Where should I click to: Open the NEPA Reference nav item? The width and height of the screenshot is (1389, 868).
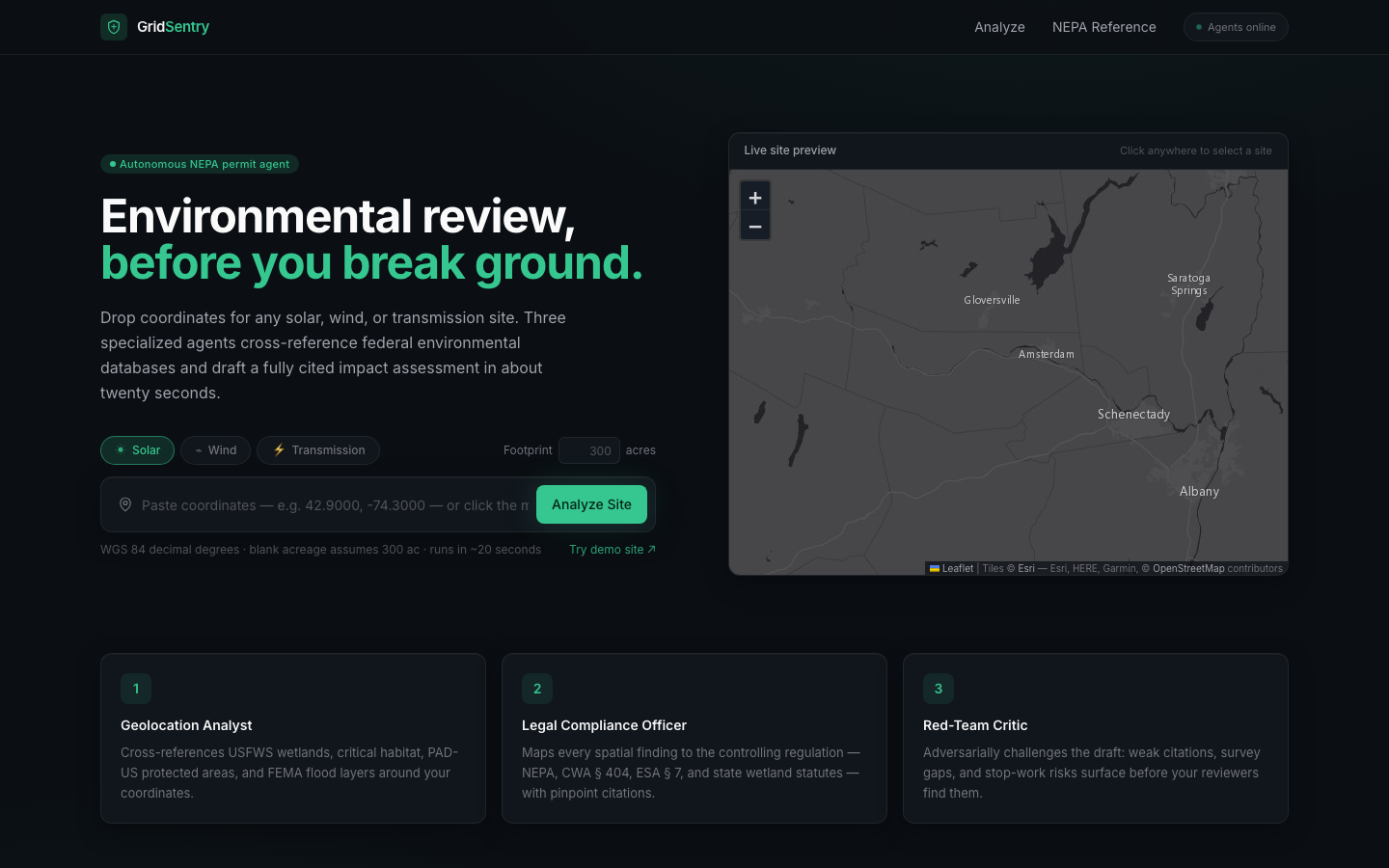1103,27
